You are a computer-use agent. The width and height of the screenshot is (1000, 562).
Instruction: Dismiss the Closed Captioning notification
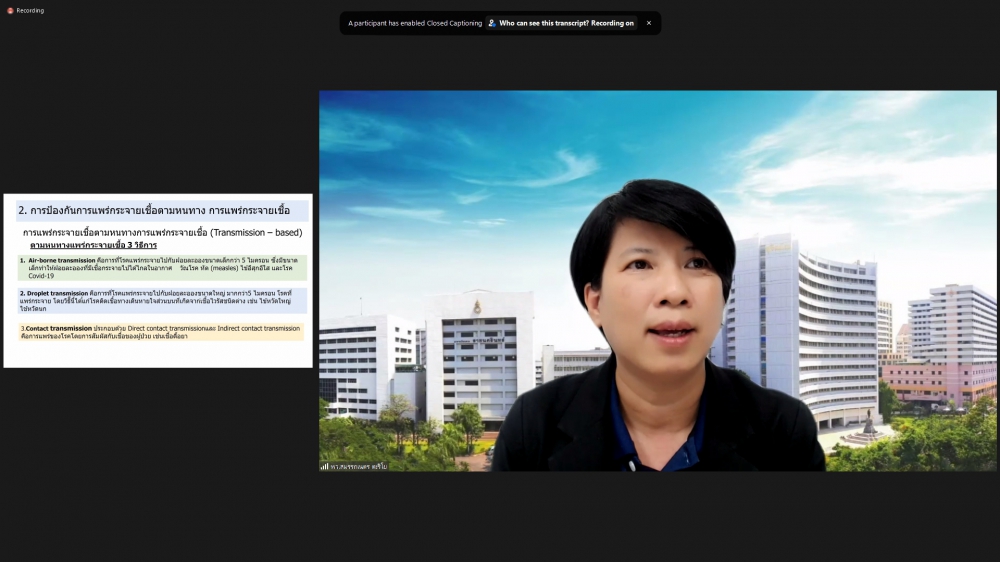648,23
